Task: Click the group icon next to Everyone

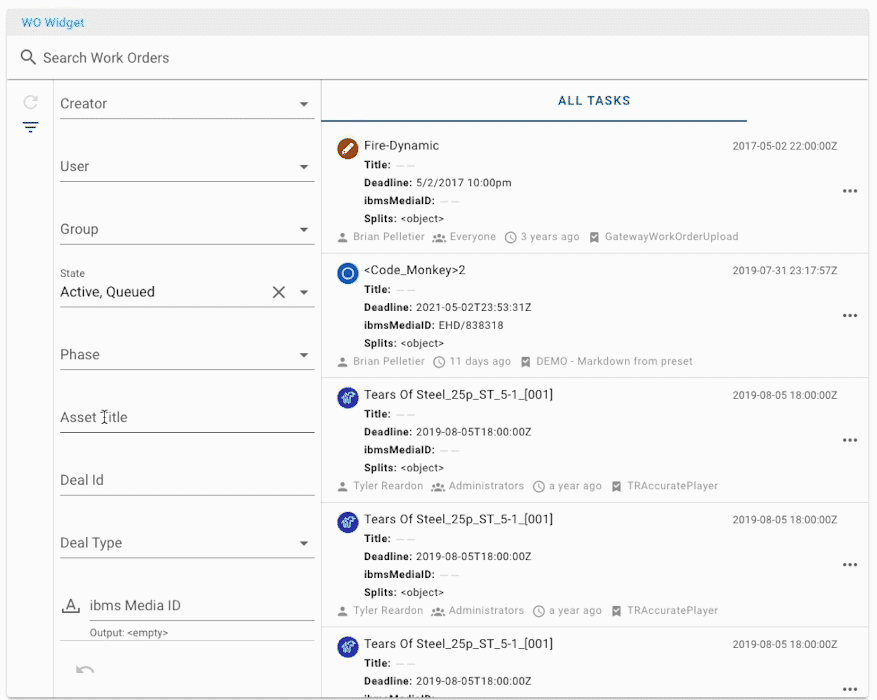Action: [438, 238]
